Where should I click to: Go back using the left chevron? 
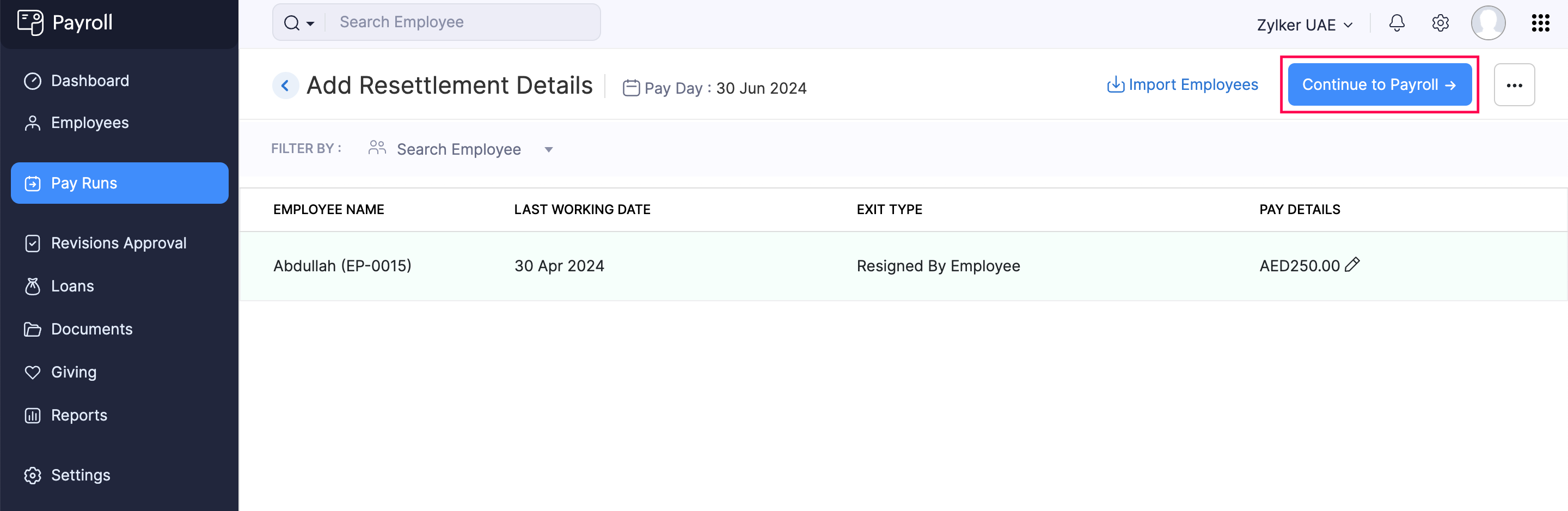click(x=285, y=86)
